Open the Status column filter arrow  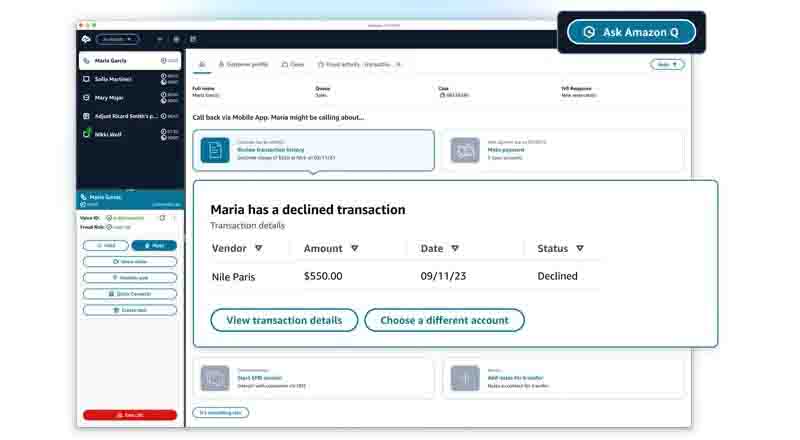click(x=580, y=248)
